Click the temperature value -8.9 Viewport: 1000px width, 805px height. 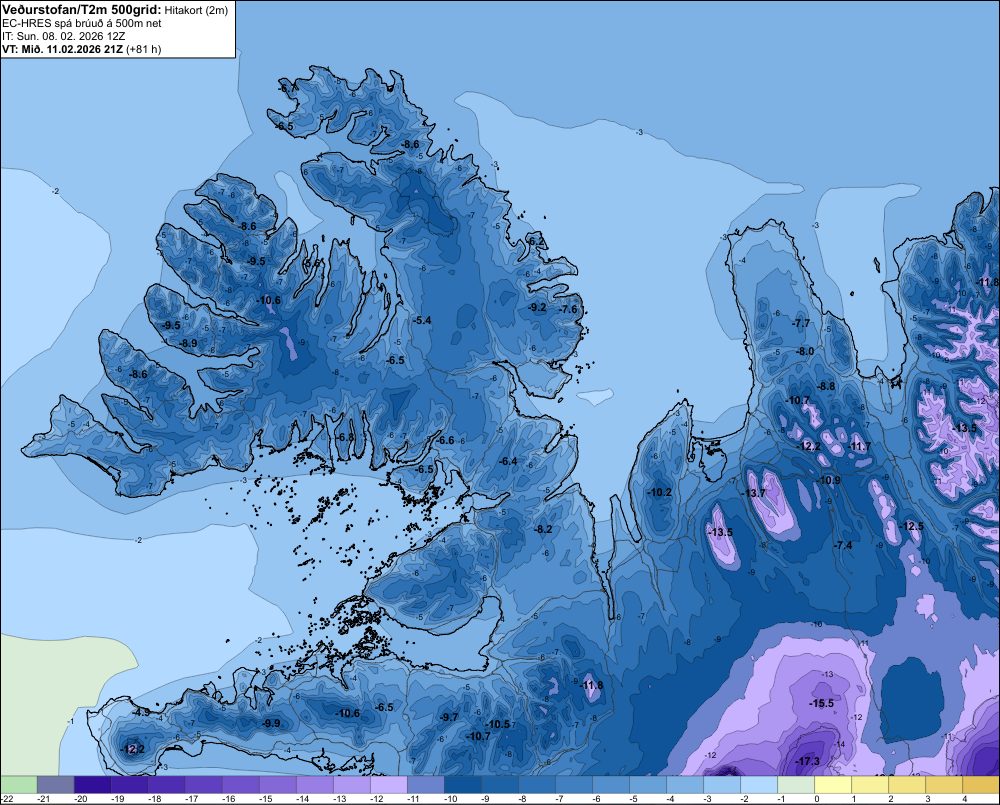click(x=188, y=343)
